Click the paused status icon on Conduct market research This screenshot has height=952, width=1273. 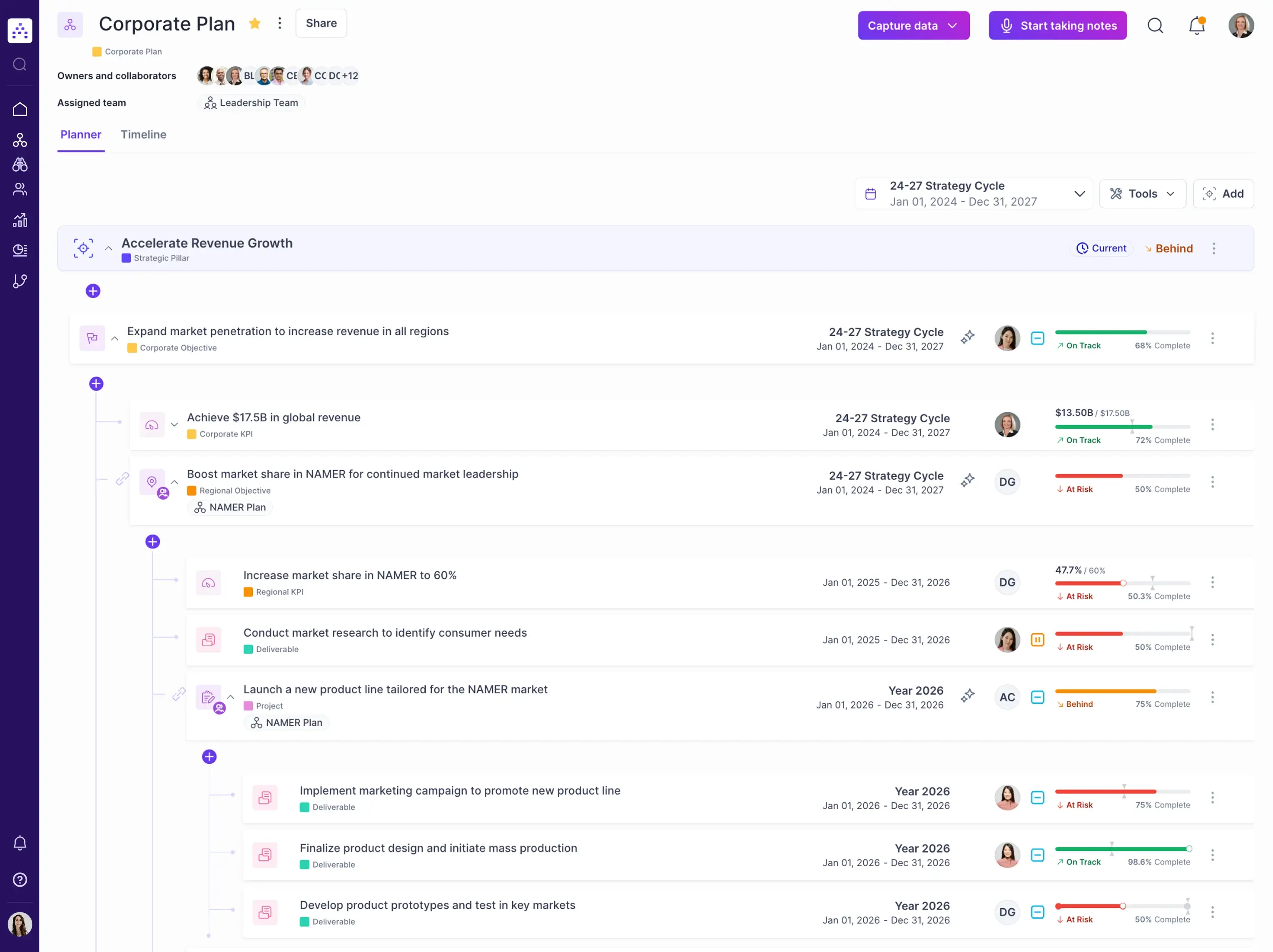(x=1037, y=640)
